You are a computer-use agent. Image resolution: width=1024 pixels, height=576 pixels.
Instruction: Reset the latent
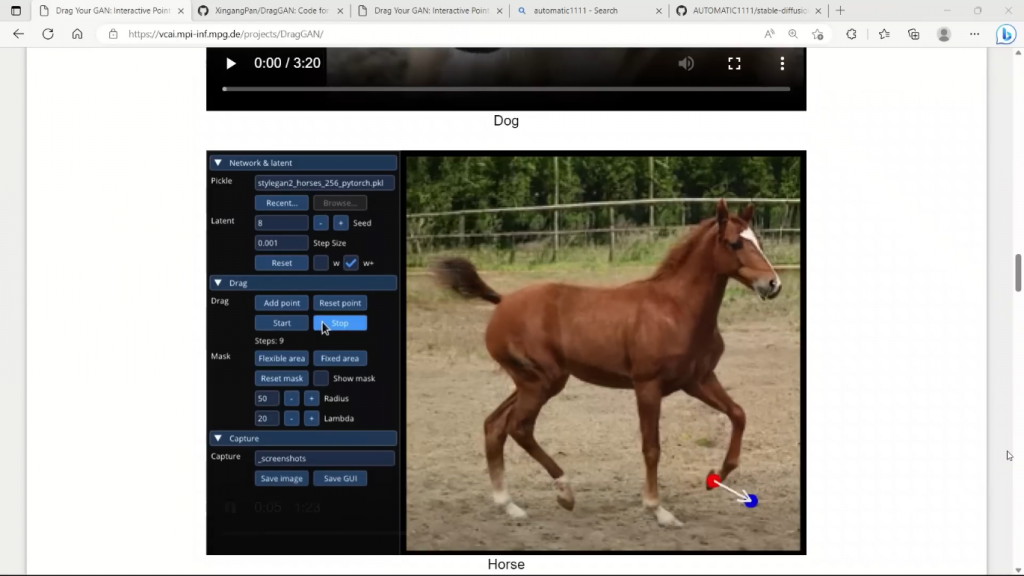tap(281, 263)
